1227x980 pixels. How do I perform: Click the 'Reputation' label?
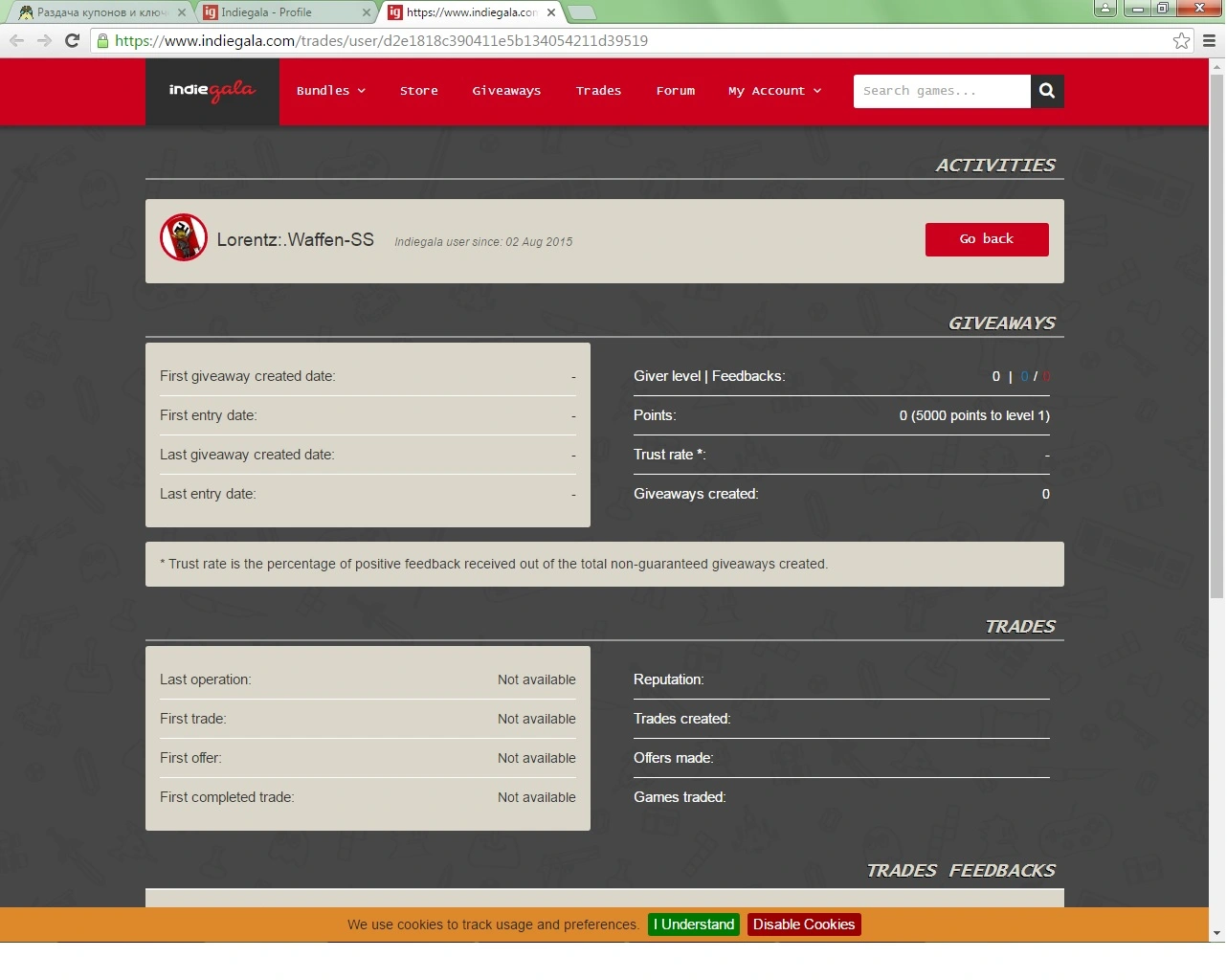669,679
